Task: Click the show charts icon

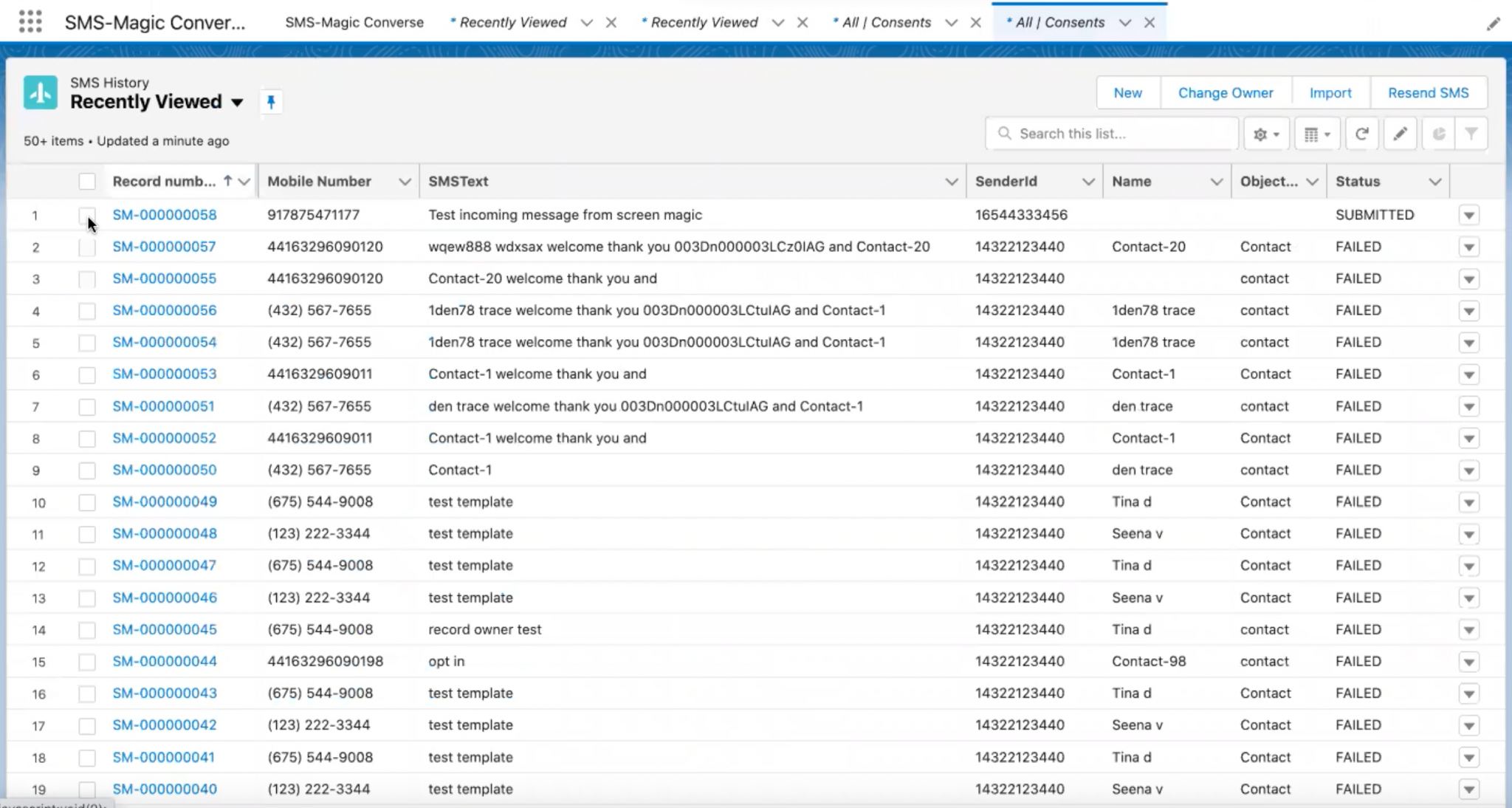Action: (x=1438, y=134)
